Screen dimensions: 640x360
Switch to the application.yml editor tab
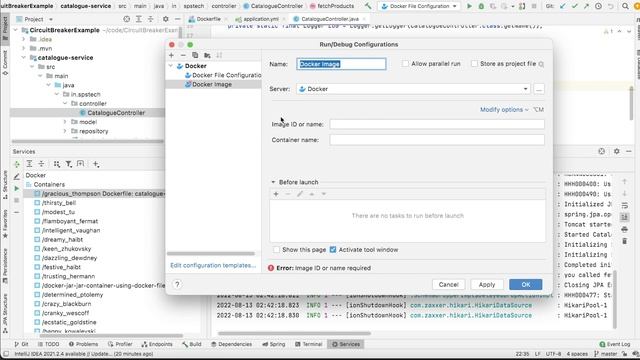tap(261, 19)
